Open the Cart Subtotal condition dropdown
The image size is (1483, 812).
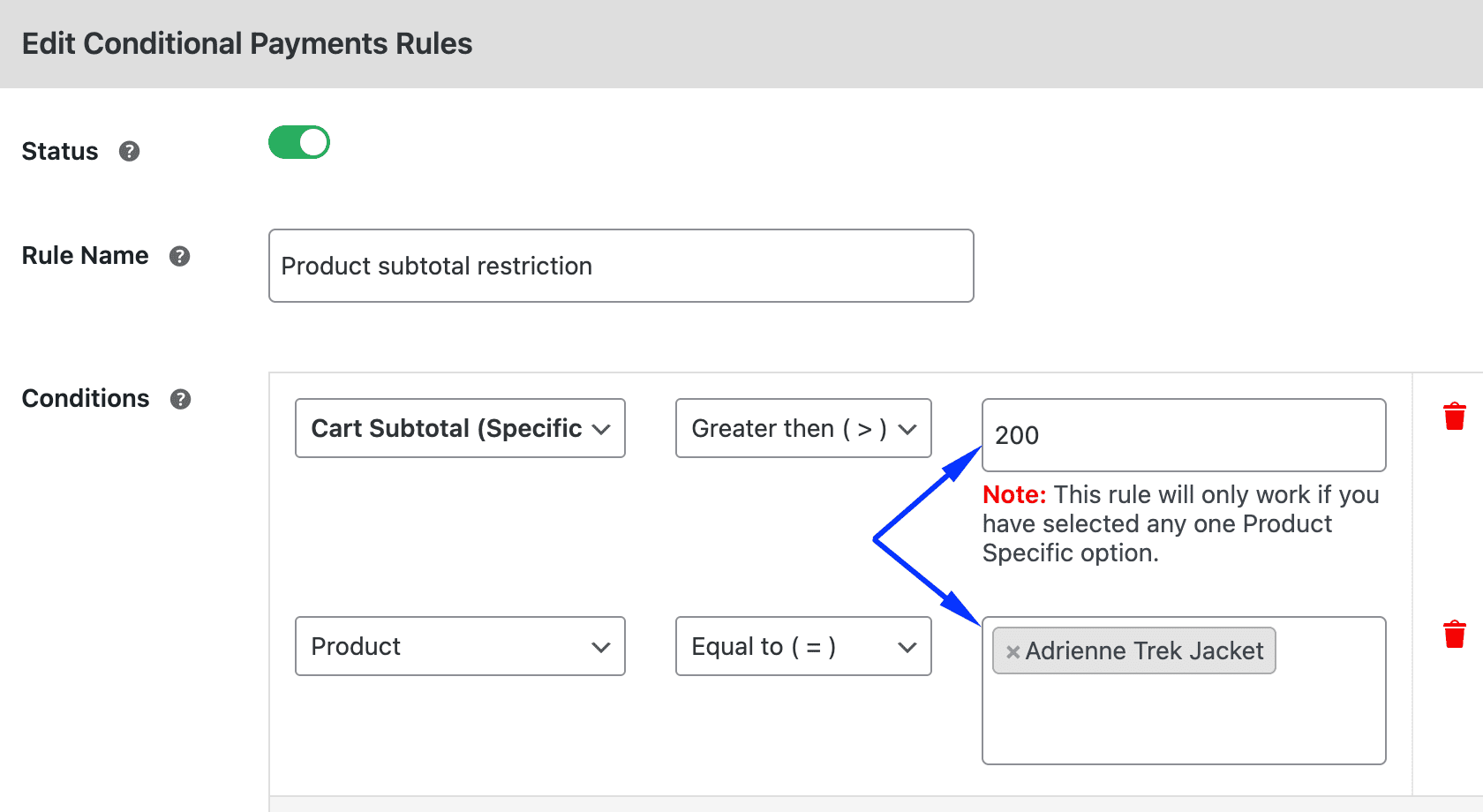[459, 428]
